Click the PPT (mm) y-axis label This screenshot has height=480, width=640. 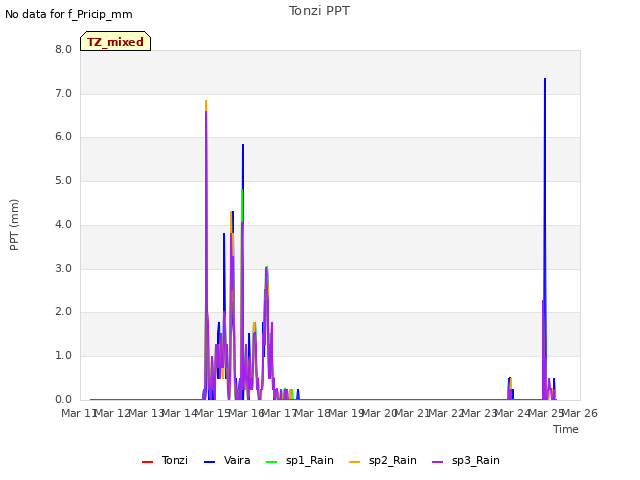14,224
